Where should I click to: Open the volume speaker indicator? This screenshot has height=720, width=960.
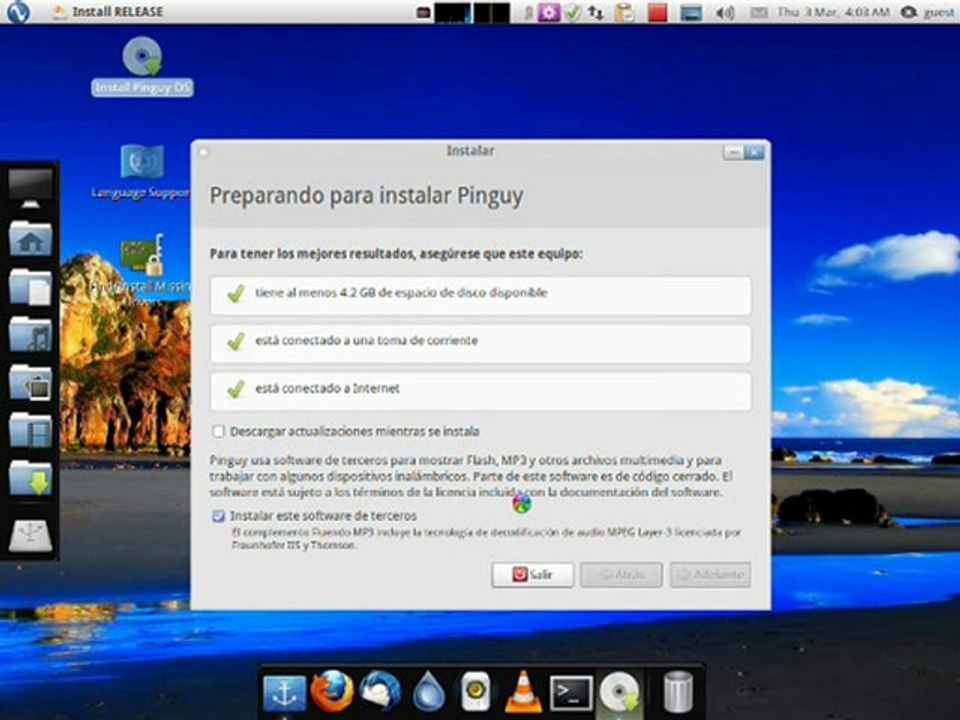[x=725, y=12]
